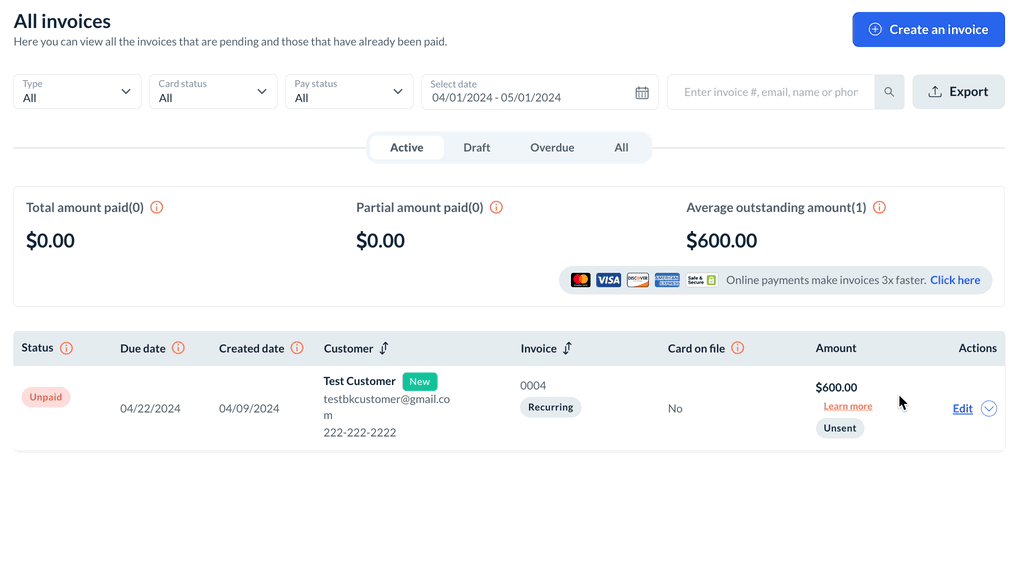1020x564 pixels.
Task: Click info icon beside Total amount paid
Action: click(x=157, y=208)
